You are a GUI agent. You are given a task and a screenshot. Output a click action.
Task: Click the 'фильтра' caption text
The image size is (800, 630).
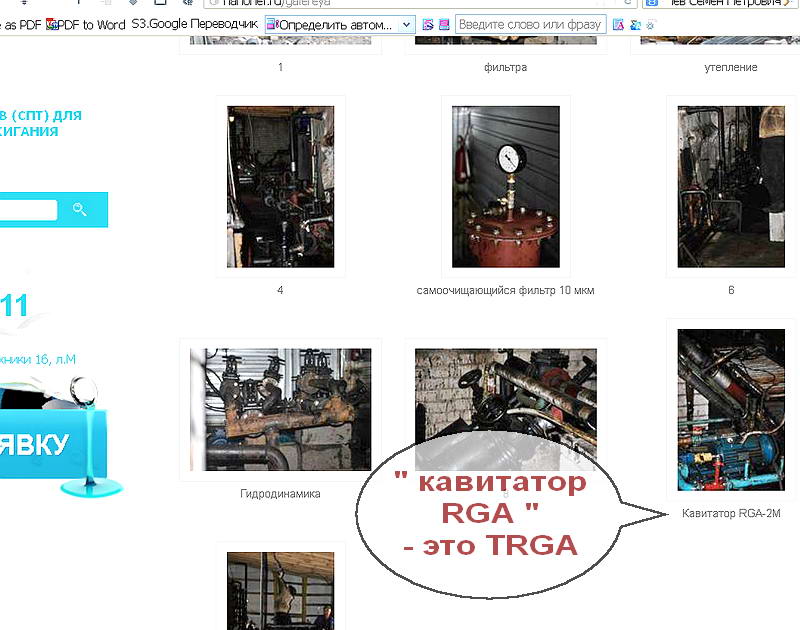(505, 67)
